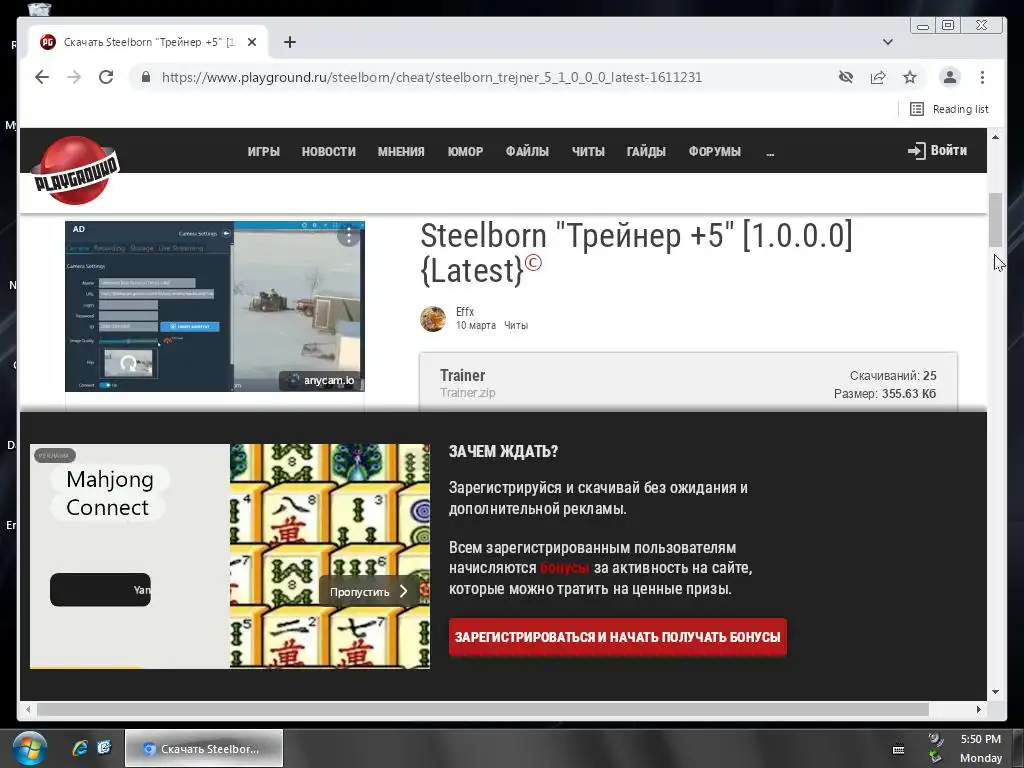Open the Читы category link

(516, 325)
